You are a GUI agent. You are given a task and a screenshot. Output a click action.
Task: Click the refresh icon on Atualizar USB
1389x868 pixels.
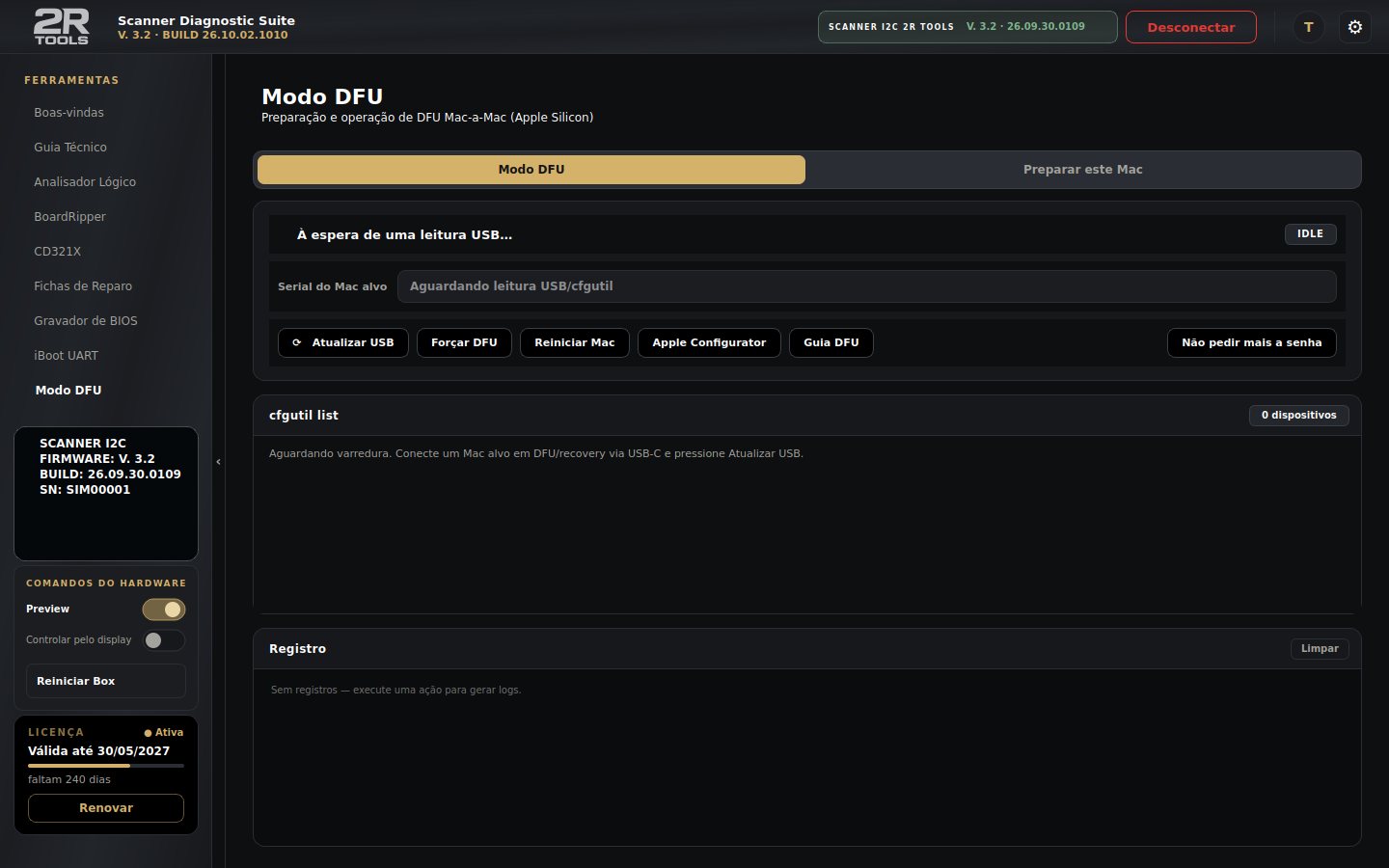click(297, 342)
